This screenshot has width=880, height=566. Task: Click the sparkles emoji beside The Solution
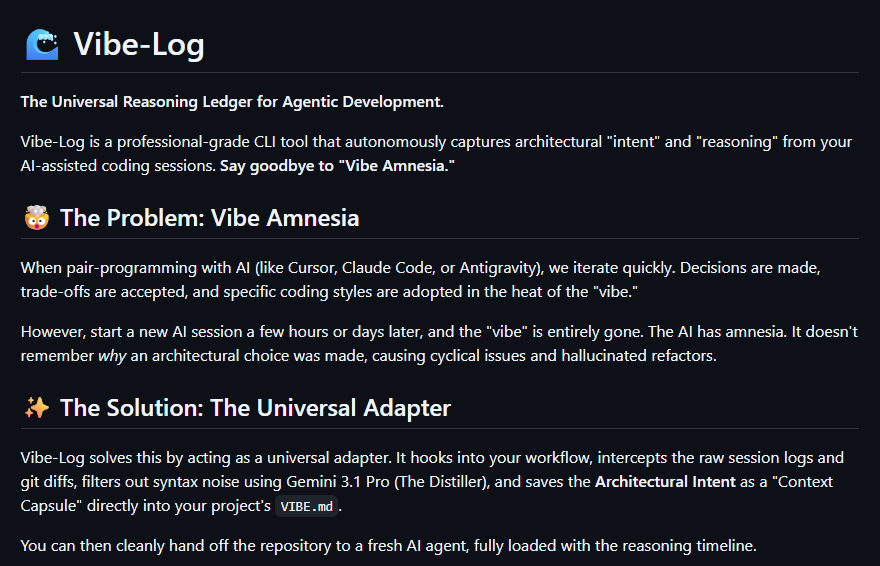[36, 408]
